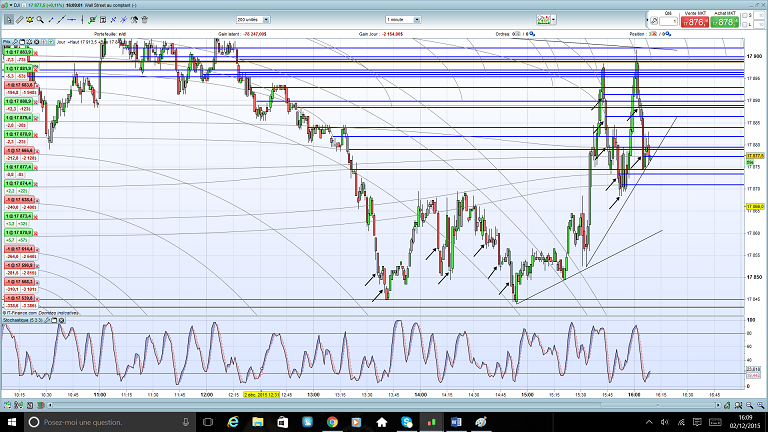Click the yellow date label on time axis
Viewport: 768px width, 432px height.
coord(262,395)
